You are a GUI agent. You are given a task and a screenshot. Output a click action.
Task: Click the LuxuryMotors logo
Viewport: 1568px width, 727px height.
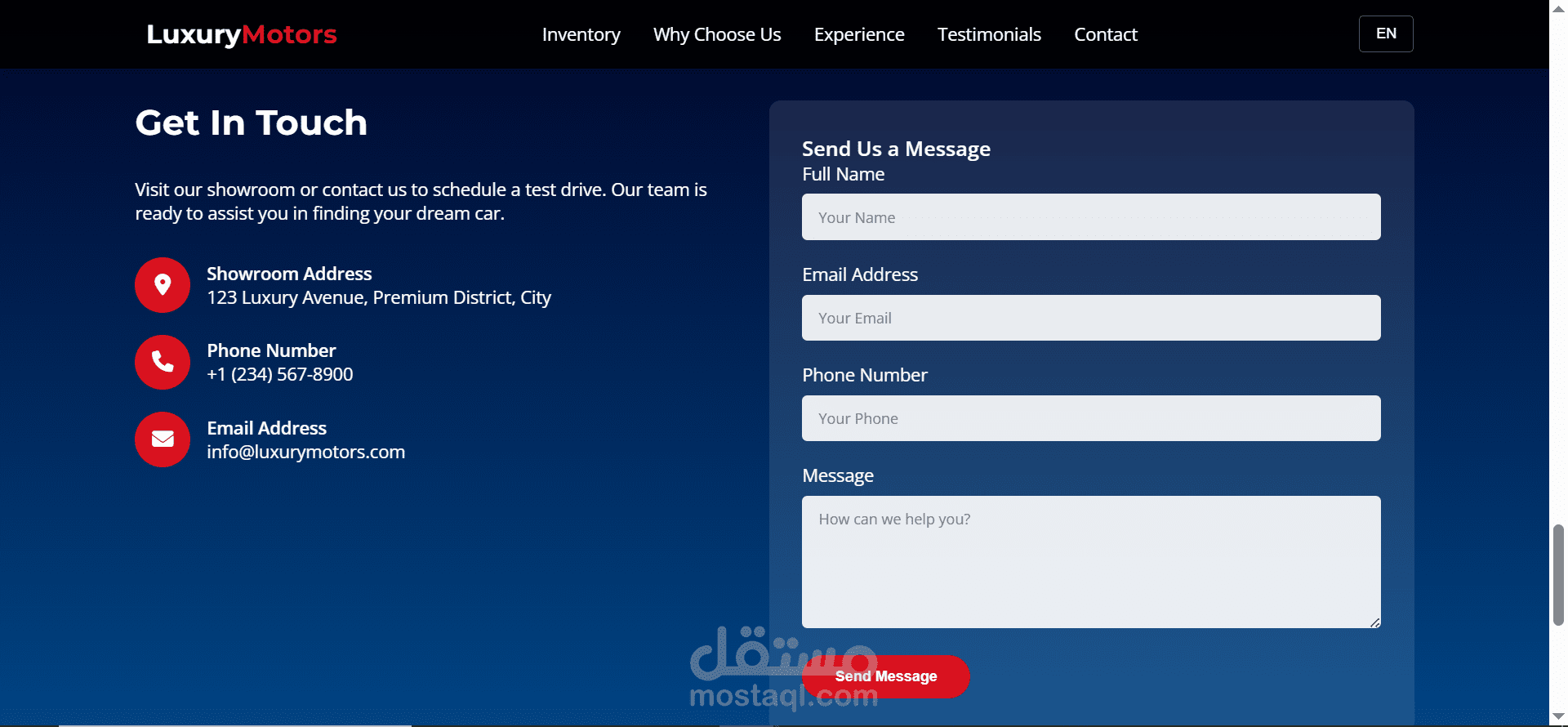[242, 34]
